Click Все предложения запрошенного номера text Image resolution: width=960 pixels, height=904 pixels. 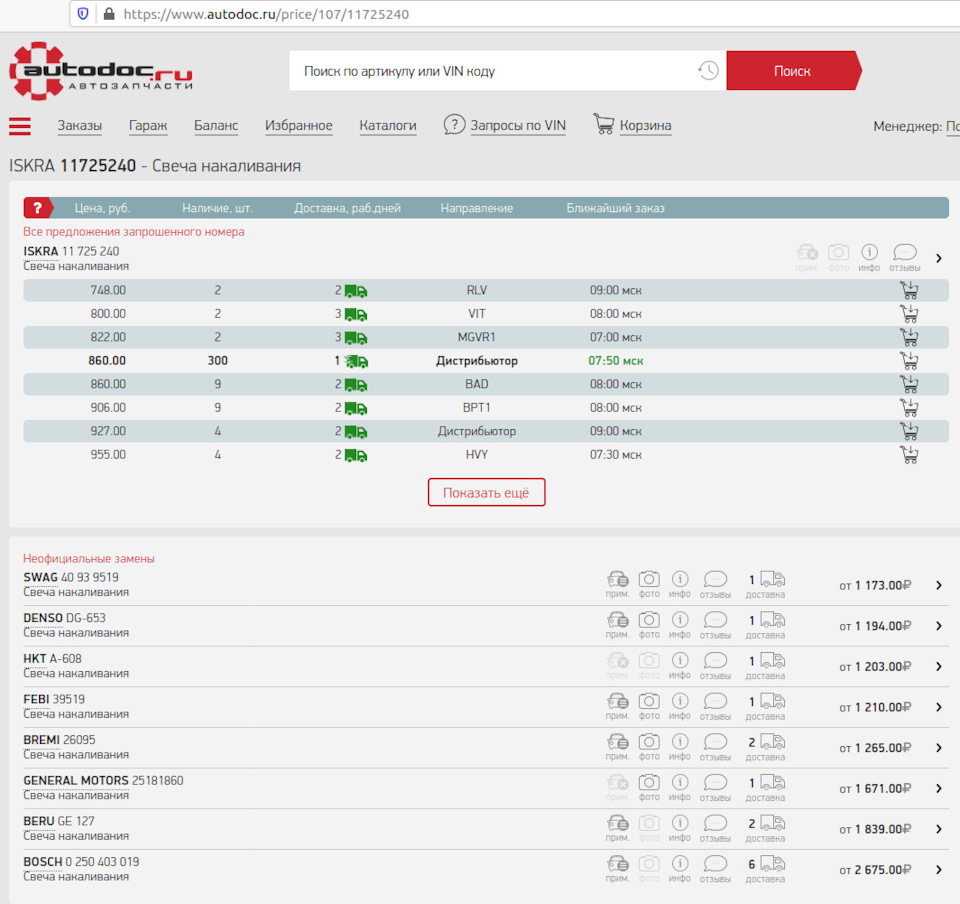coord(133,231)
